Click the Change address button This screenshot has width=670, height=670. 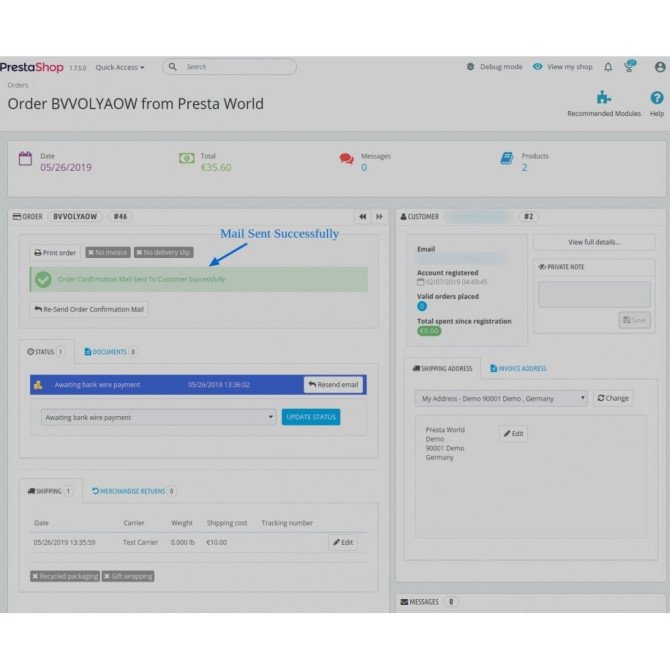click(x=613, y=398)
